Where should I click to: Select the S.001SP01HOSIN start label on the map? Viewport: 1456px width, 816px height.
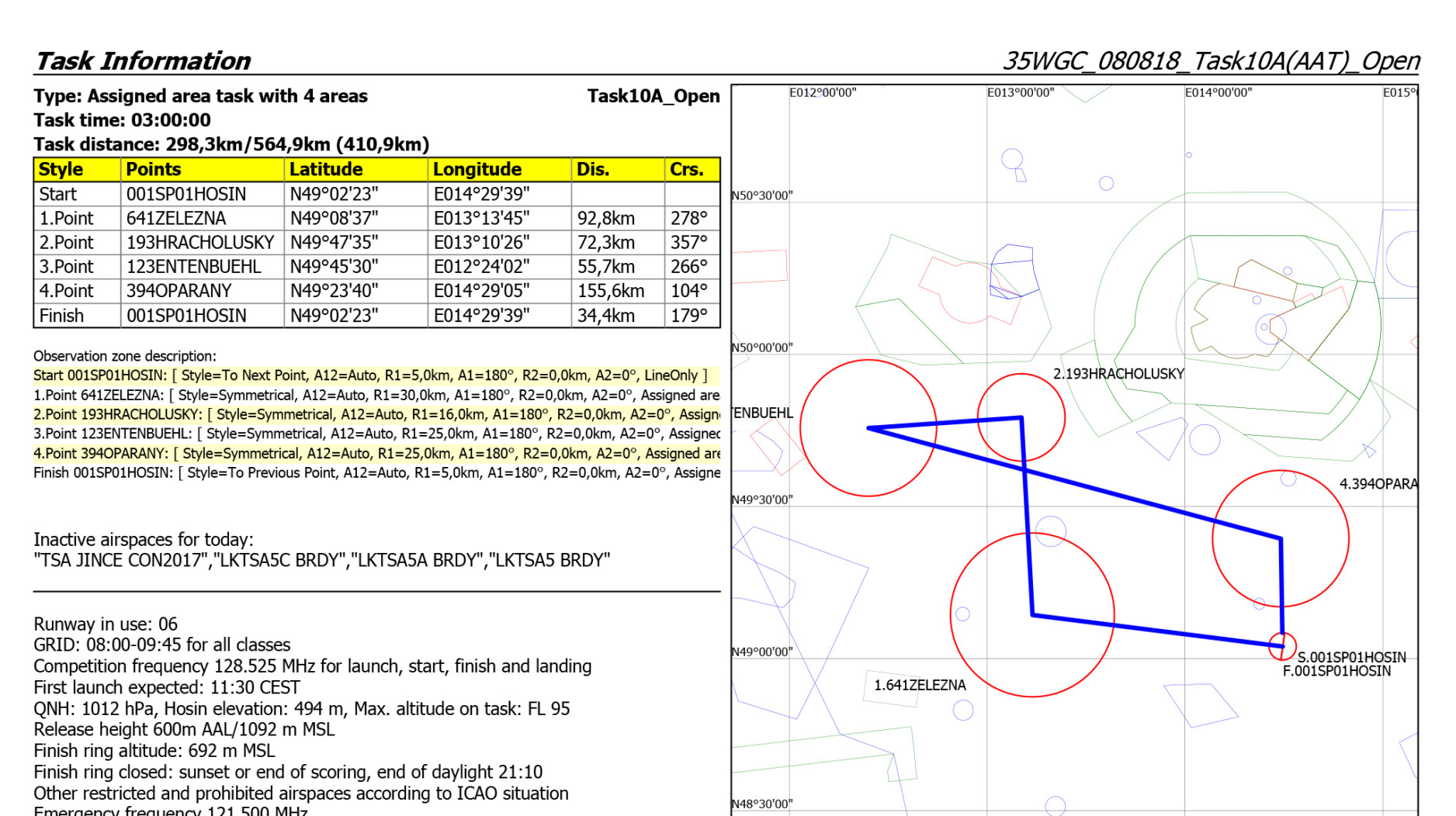(1351, 657)
